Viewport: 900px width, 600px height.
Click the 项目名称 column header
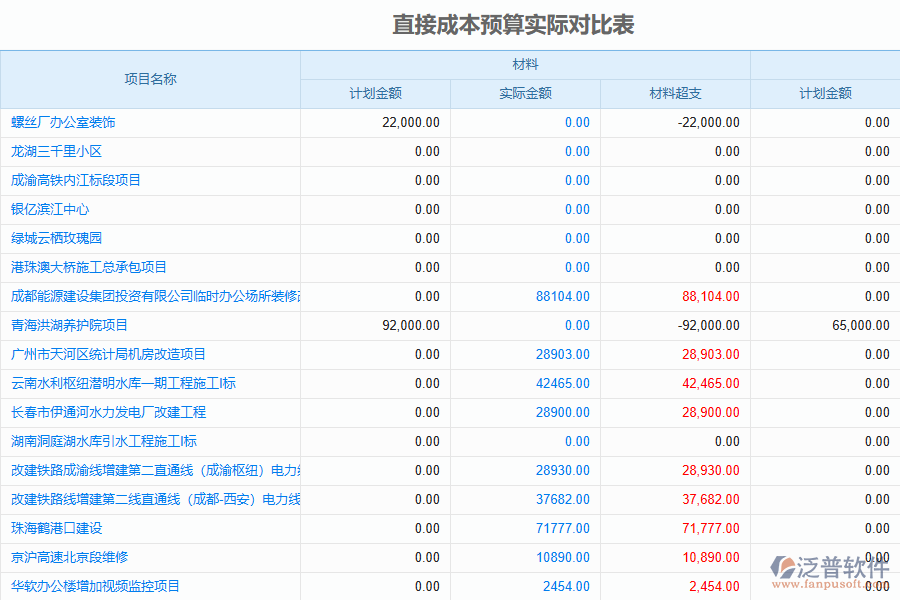click(150, 80)
